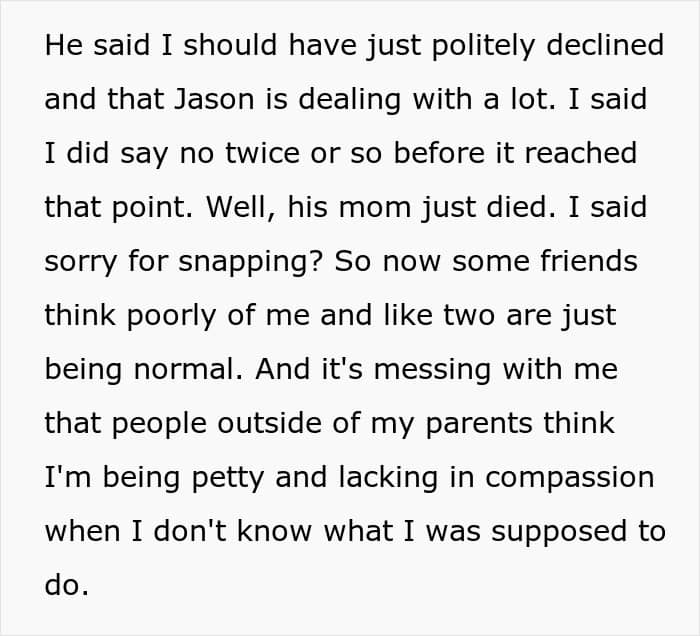Click the opening words "He said"
This screenshot has width=700, height=636.
coord(97,45)
